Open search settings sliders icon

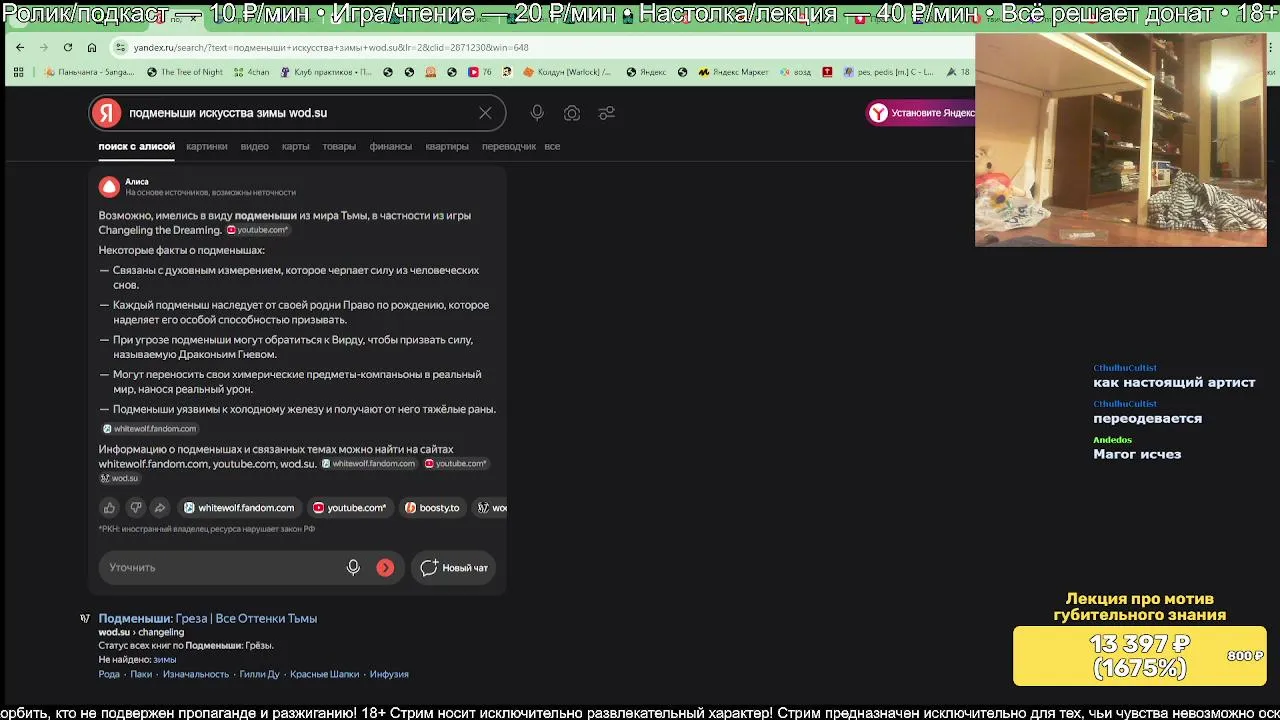pyautogui.click(x=606, y=113)
